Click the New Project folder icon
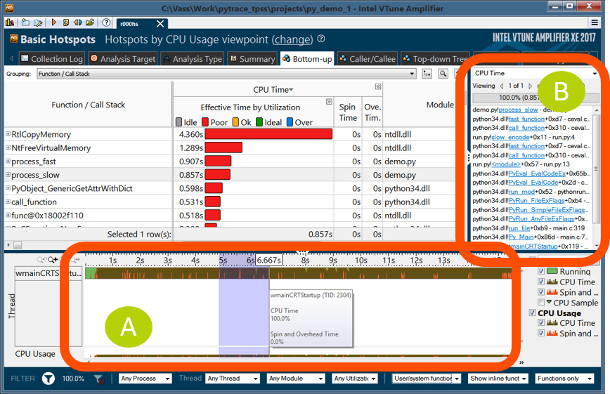The image size is (610, 394). click(25, 23)
